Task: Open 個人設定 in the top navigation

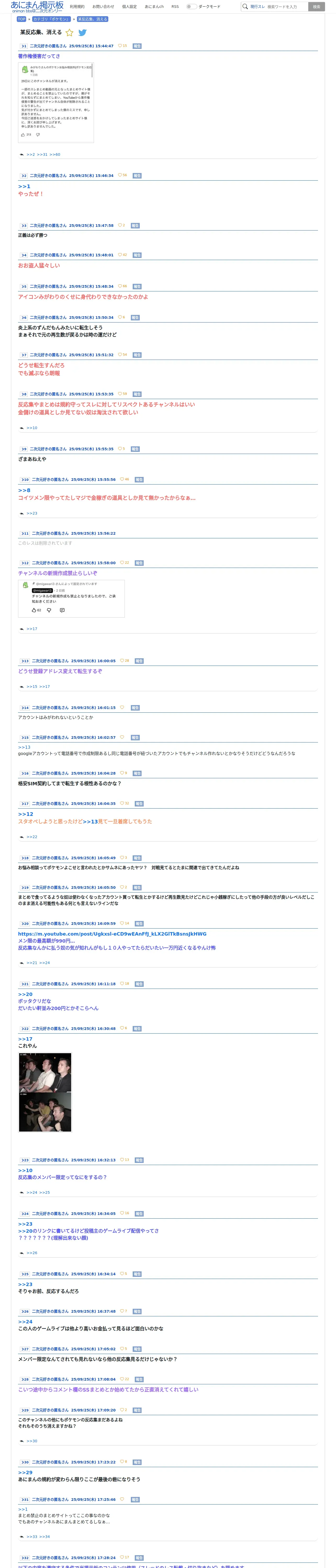Action: (129, 7)
